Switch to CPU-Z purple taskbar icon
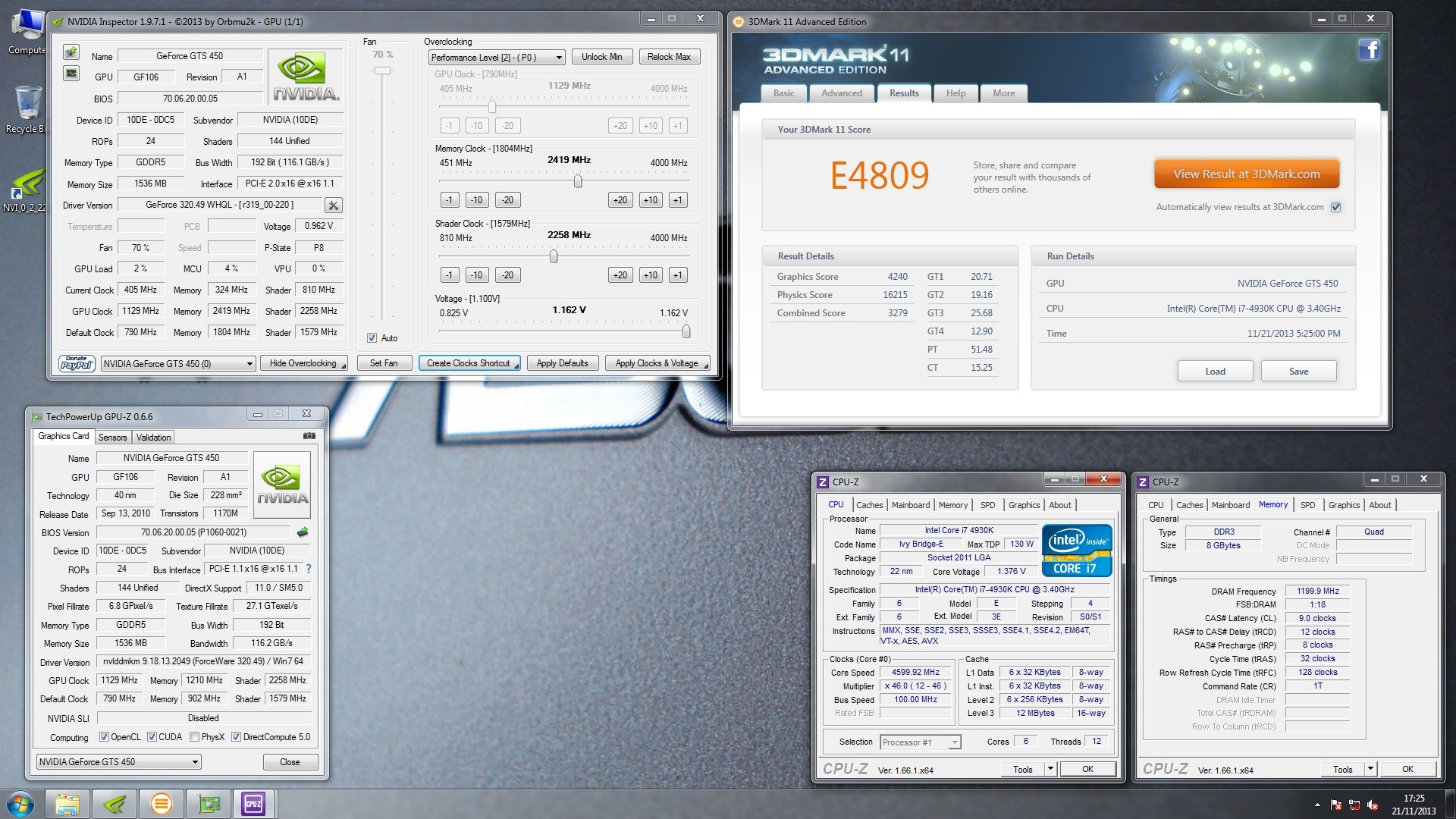This screenshot has height=819, width=1456. coord(253,804)
